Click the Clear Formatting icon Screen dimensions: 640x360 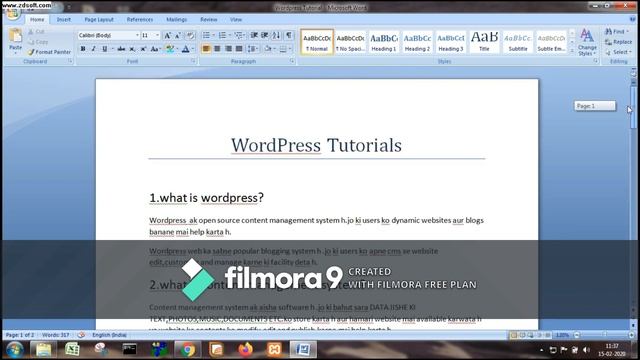190,36
